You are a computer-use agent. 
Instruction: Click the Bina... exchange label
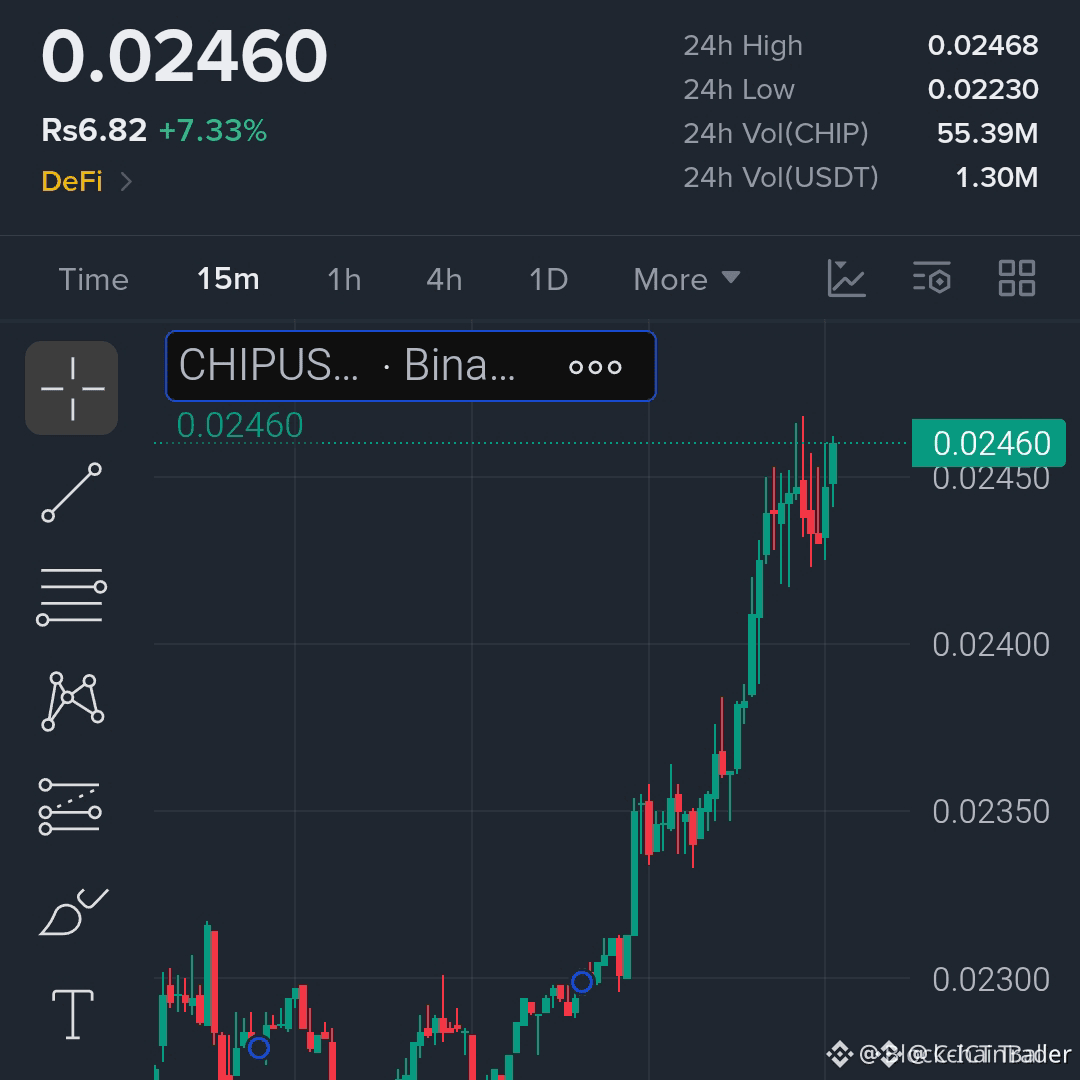[459, 364]
